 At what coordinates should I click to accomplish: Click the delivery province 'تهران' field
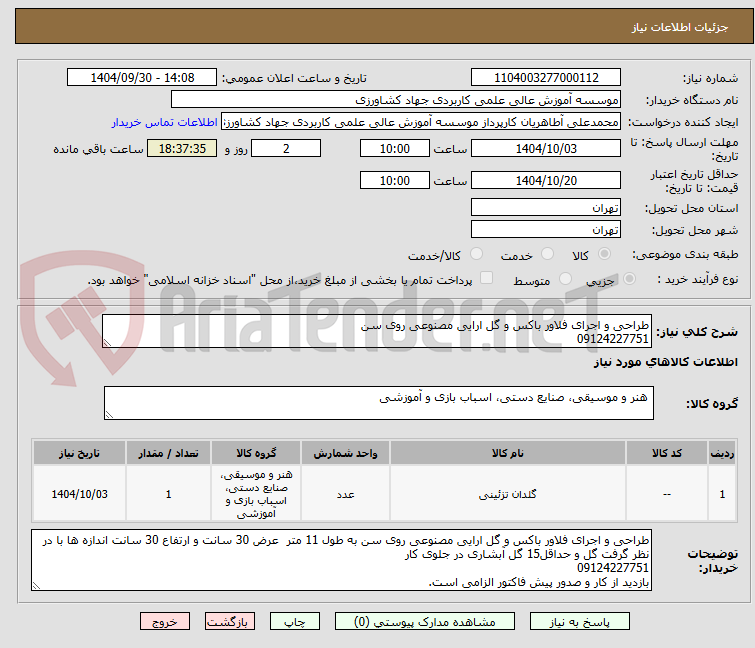point(546,207)
